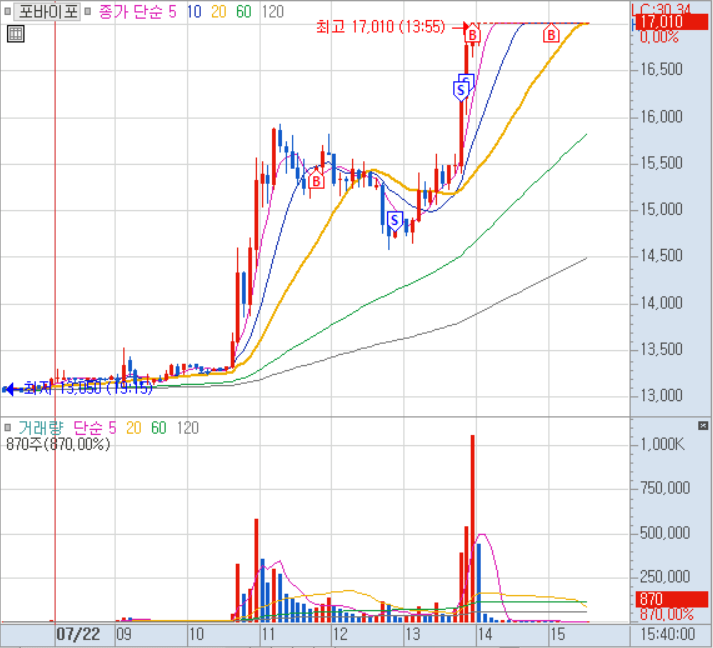Select the 07/22 date on time axis

point(78,635)
